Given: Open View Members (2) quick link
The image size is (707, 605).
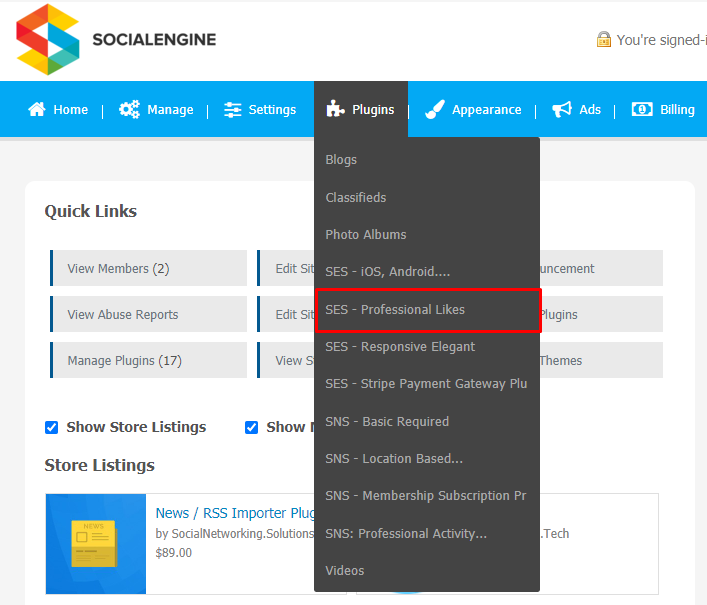Looking at the screenshot, I should (148, 268).
